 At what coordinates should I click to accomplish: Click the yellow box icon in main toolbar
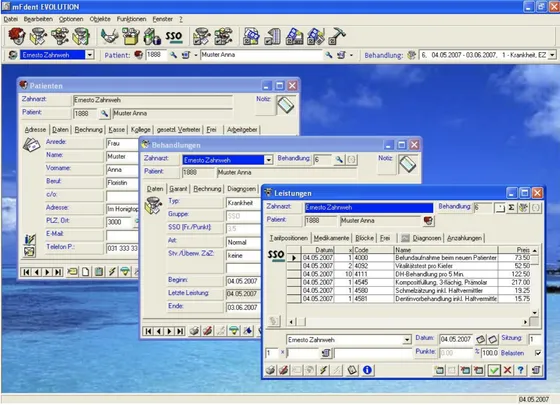pyautogui.click(x=131, y=36)
